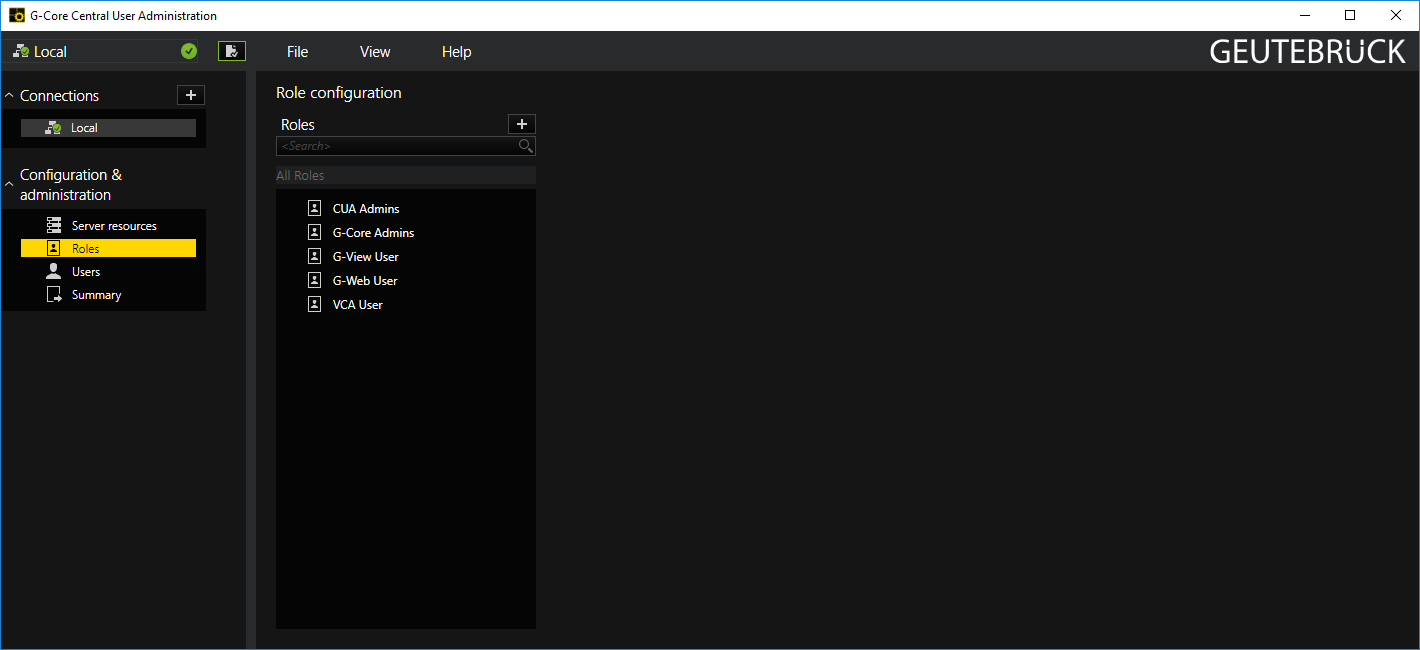Add a new role with plus button
The image size is (1420, 650).
[x=522, y=124]
